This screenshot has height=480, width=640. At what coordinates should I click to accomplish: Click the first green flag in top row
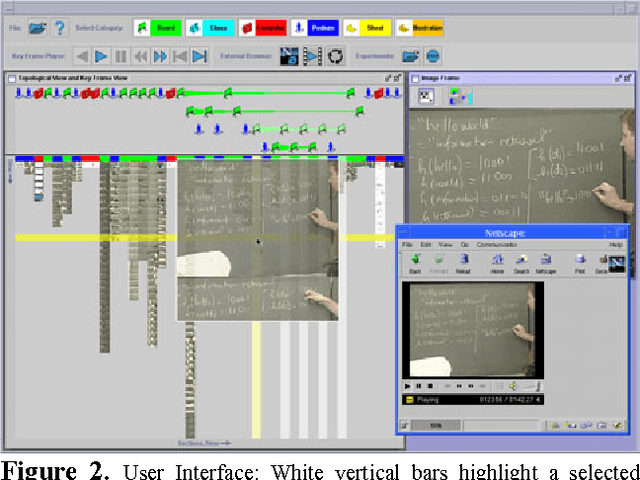click(48, 93)
